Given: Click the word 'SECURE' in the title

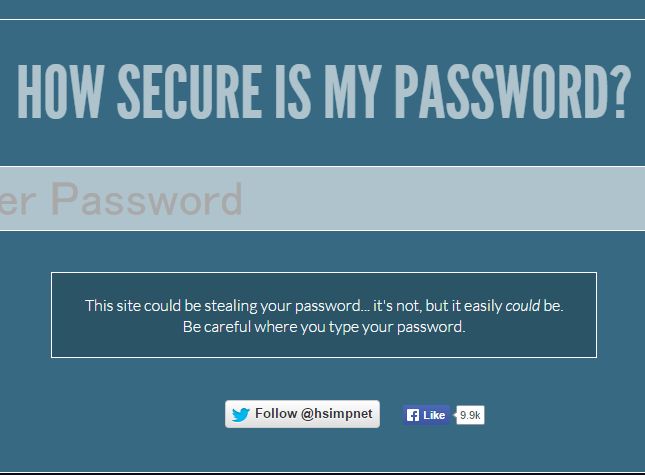Looking at the screenshot, I should pos(190,92).
